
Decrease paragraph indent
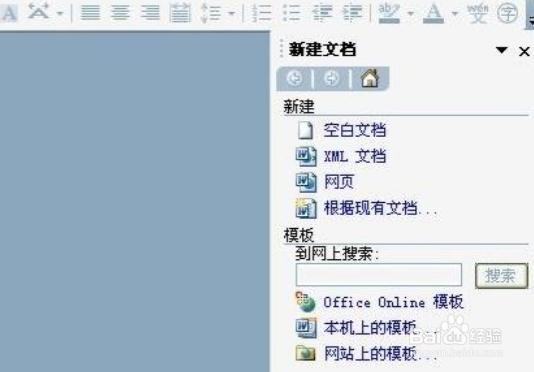(322, 13)
